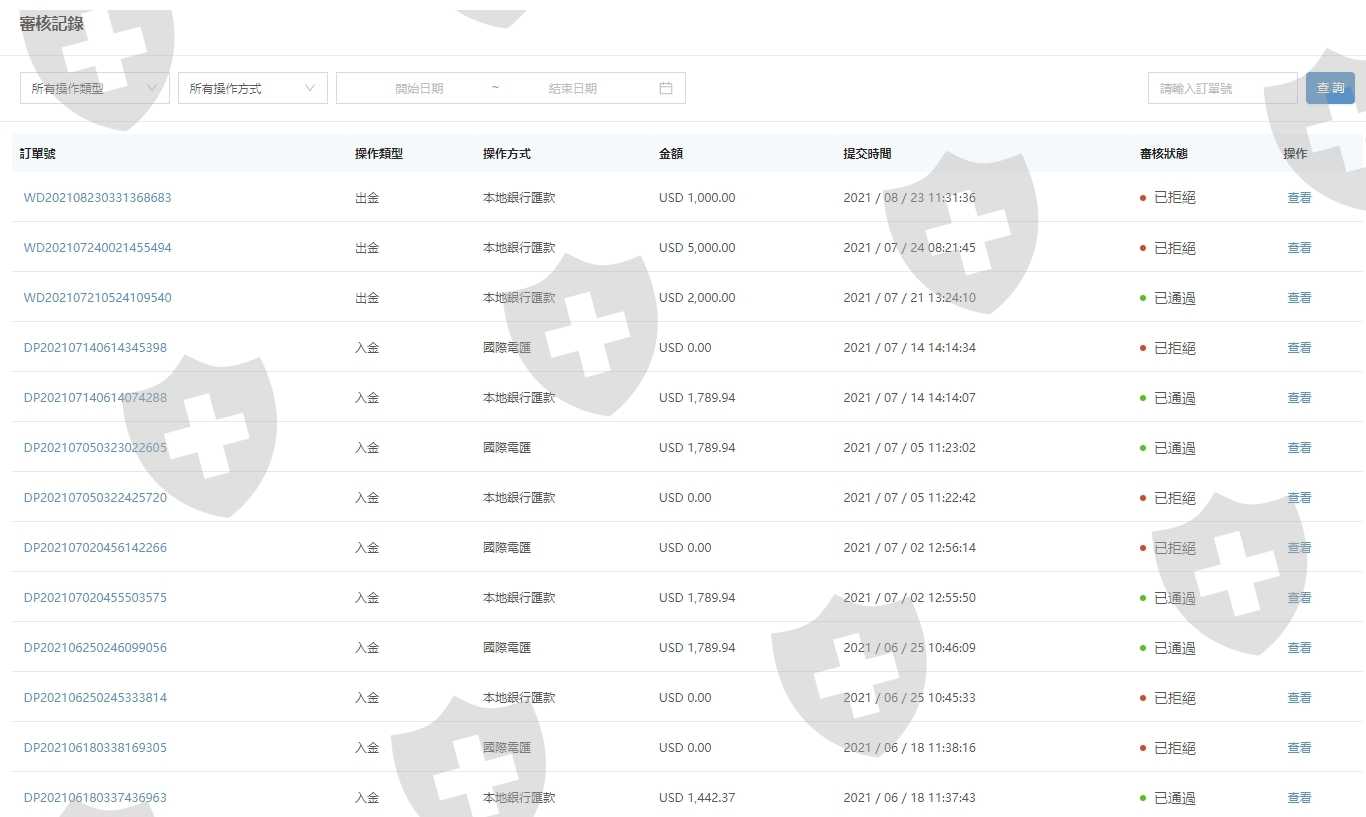
Task: Click the 結束日期 end date field
Action: coord(573,88)
